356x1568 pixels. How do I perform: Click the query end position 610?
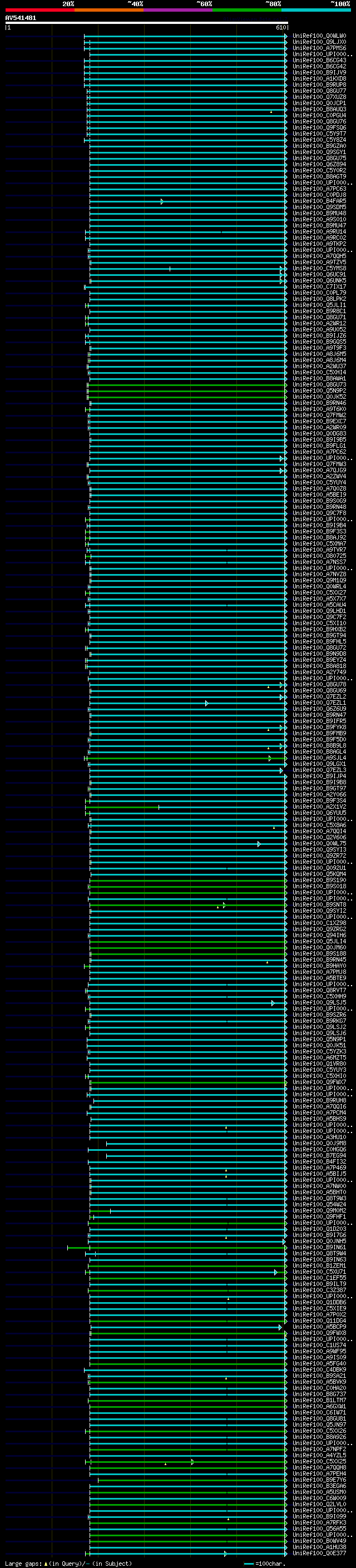tap(281, 27)
